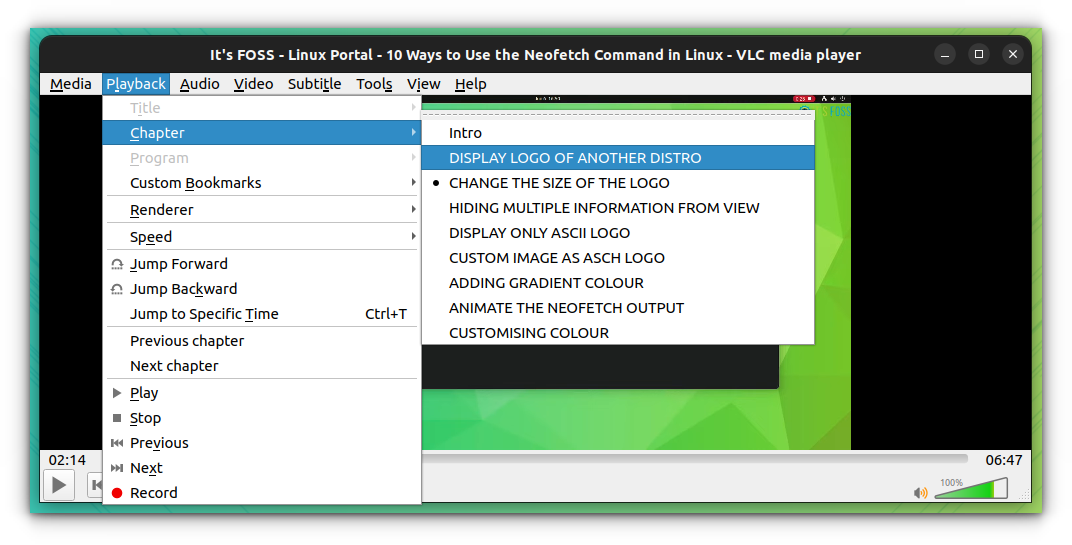Click the Stop square icon in menu
Screen dimensions: 1072x545
point(117,418)
